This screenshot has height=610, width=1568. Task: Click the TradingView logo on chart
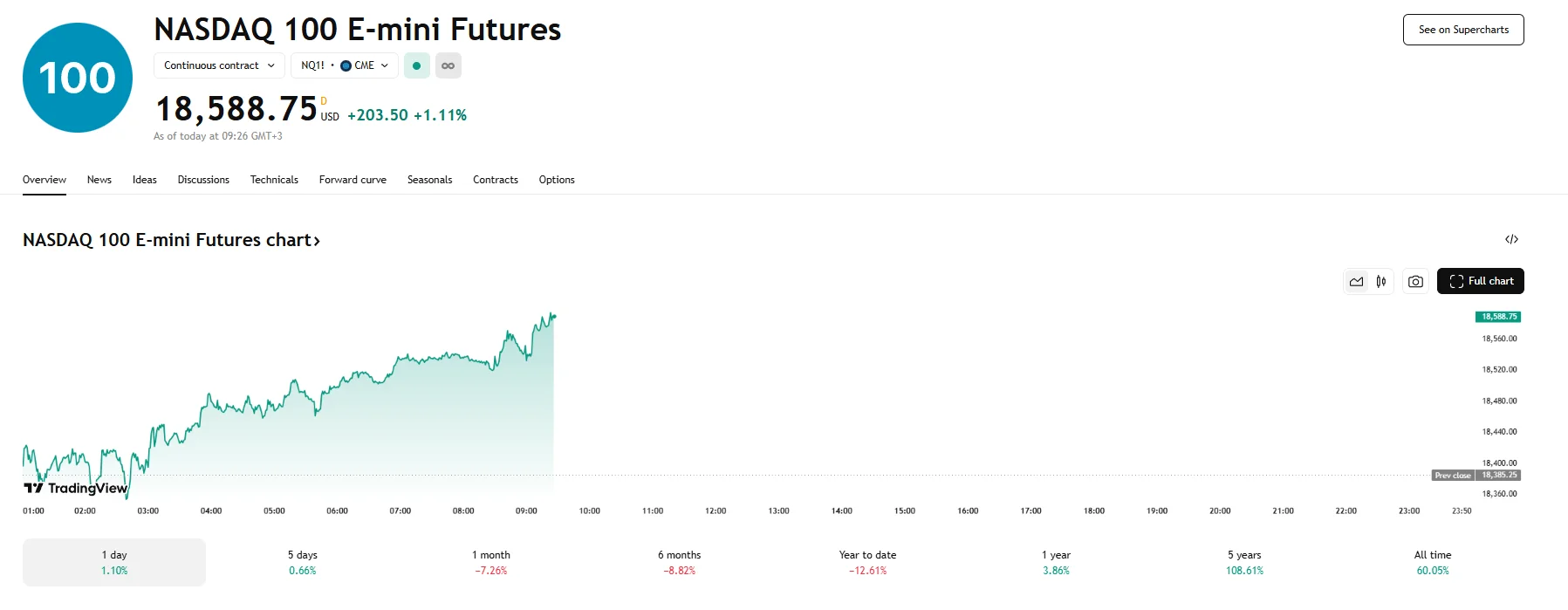click(x=76, y=488)
